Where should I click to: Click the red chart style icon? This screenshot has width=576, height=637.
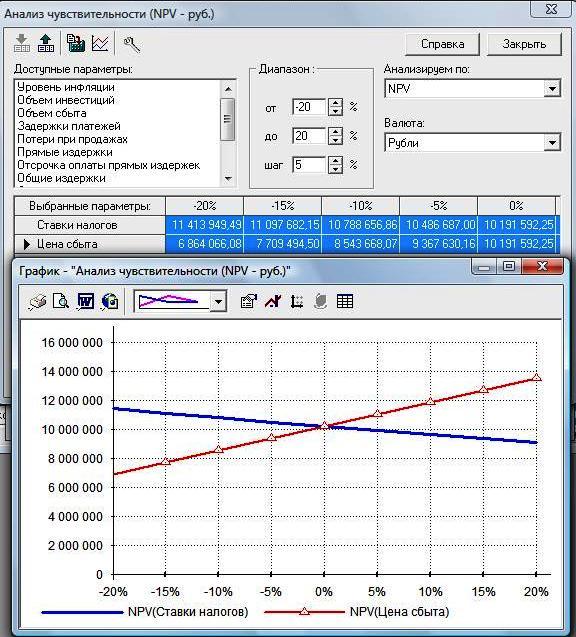[x=273, y=301]
